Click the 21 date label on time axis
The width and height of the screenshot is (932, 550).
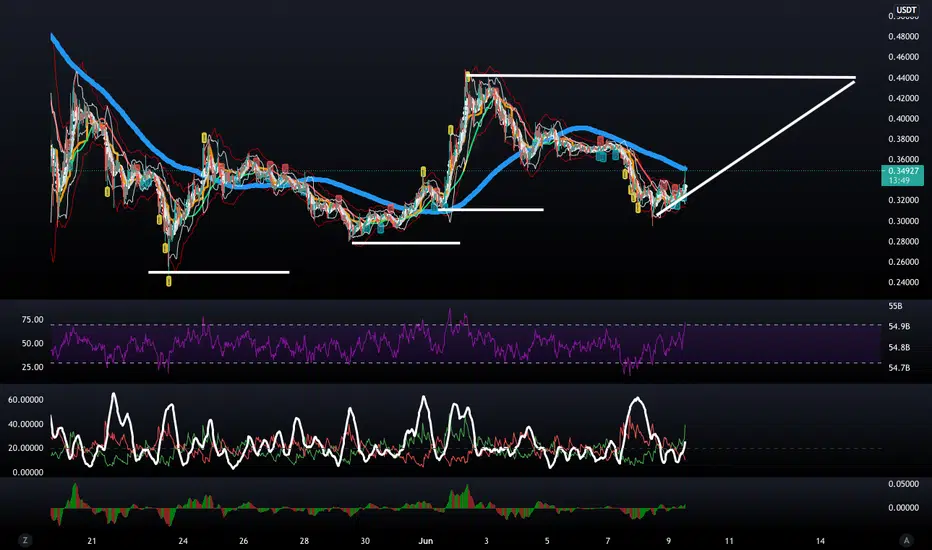(92, 541)
